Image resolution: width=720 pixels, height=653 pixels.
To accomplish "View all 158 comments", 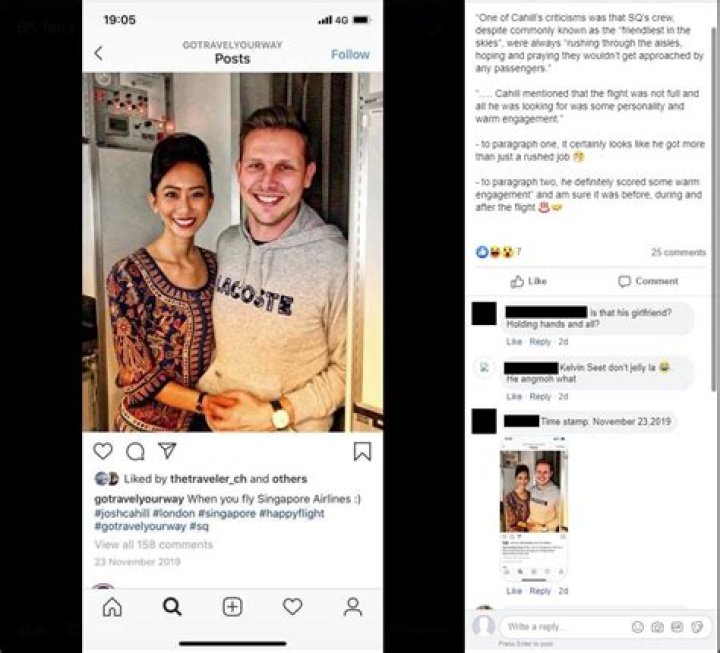I will click(153, 545).
